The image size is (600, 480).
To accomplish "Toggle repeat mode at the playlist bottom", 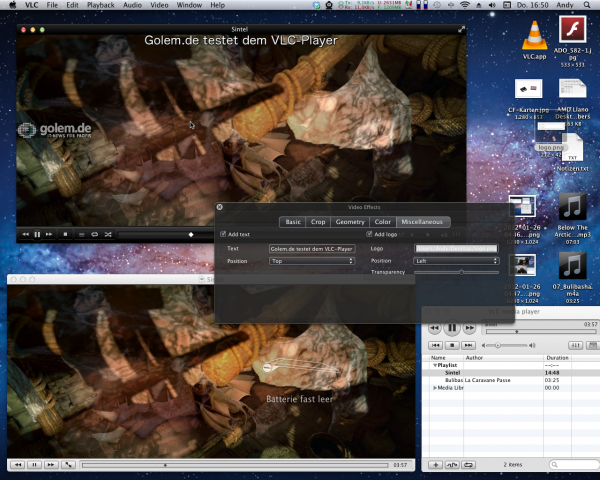I will [x=468, y=465].
